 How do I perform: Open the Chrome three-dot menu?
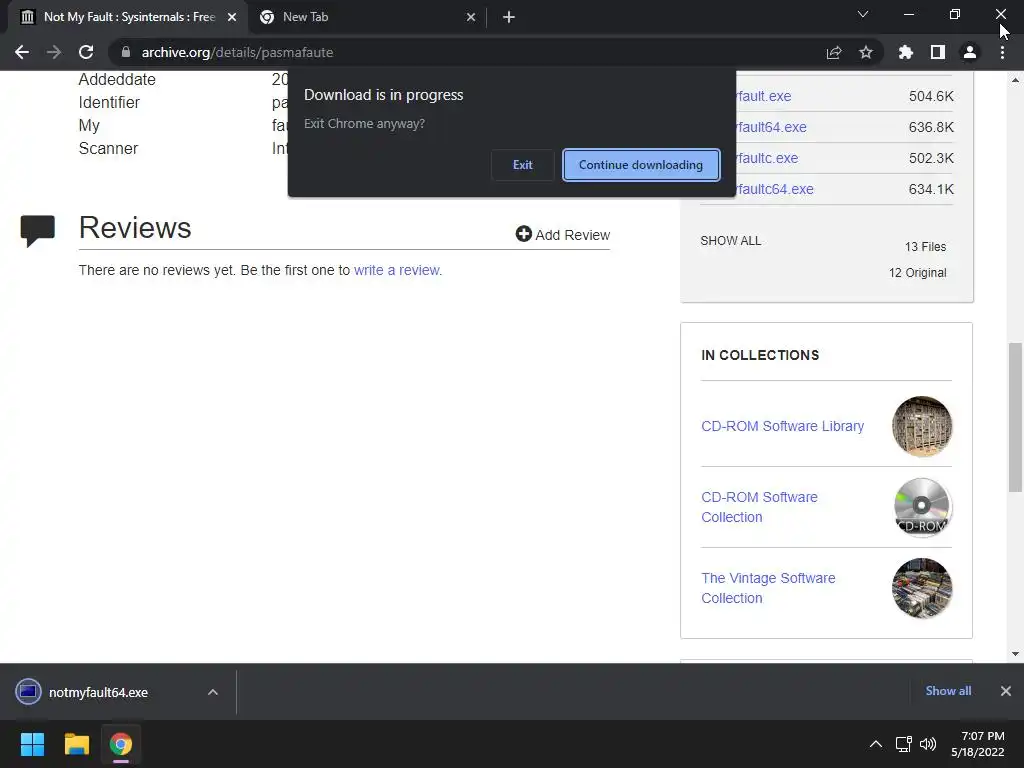coord(1002,52)
